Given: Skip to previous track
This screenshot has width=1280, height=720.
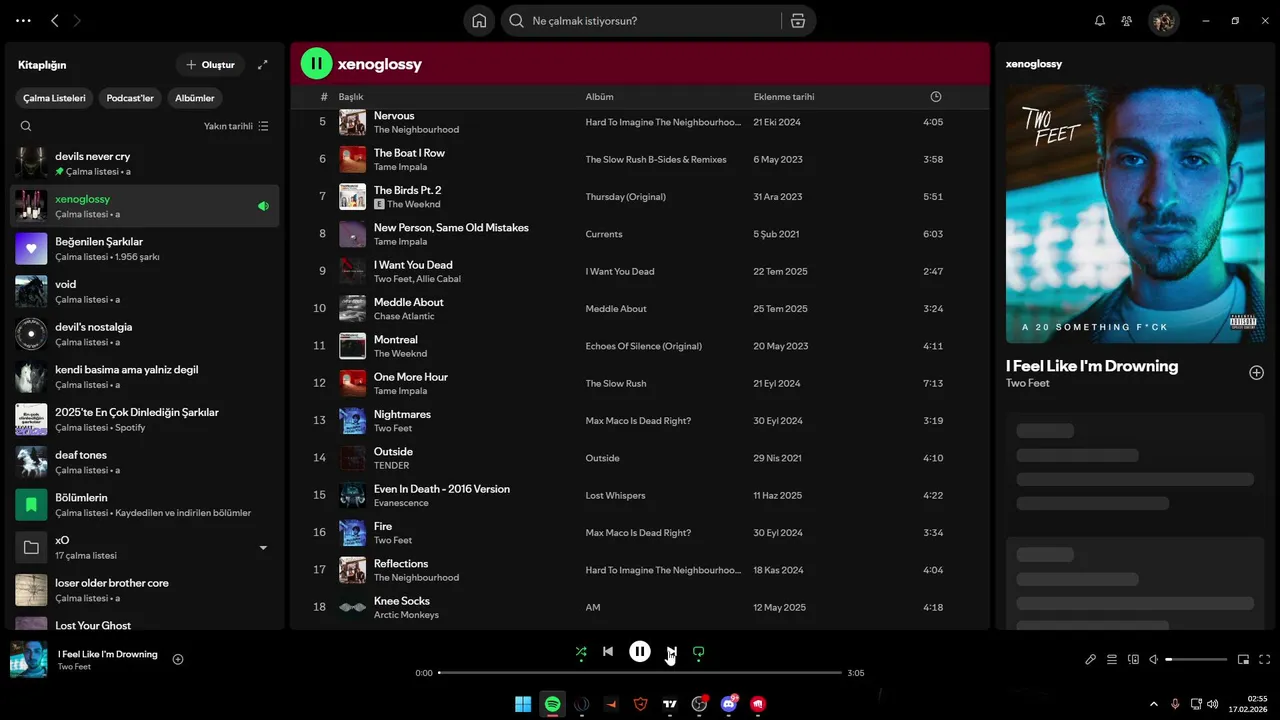Looking at the screenshot, I should [608, 652].
